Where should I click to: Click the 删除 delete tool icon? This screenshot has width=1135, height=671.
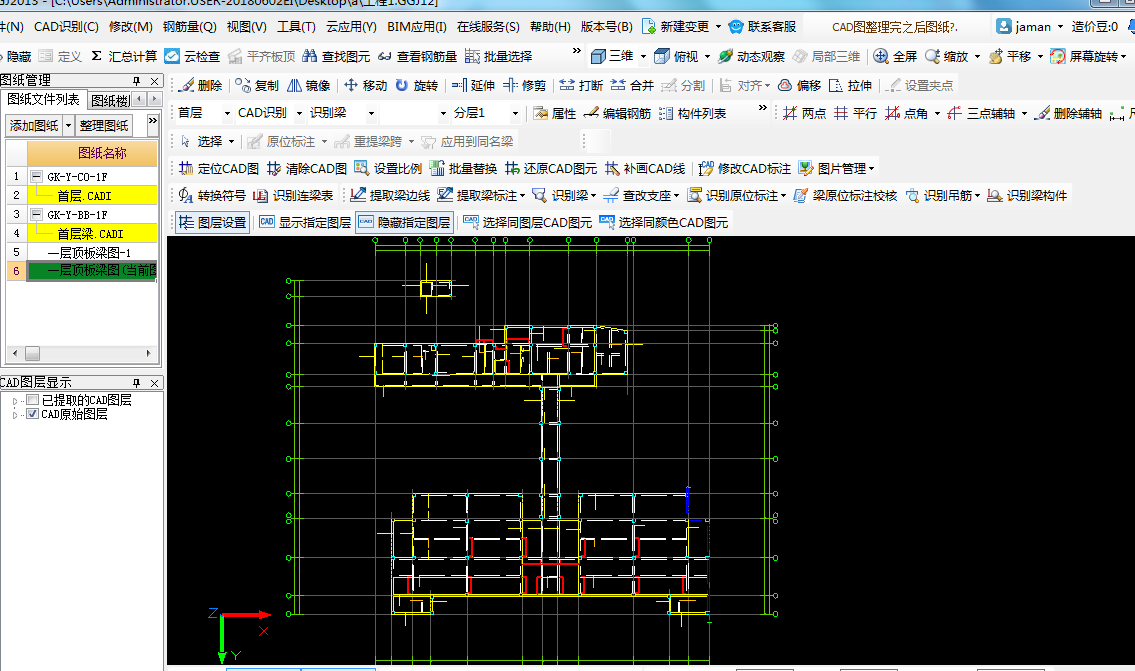201,85
